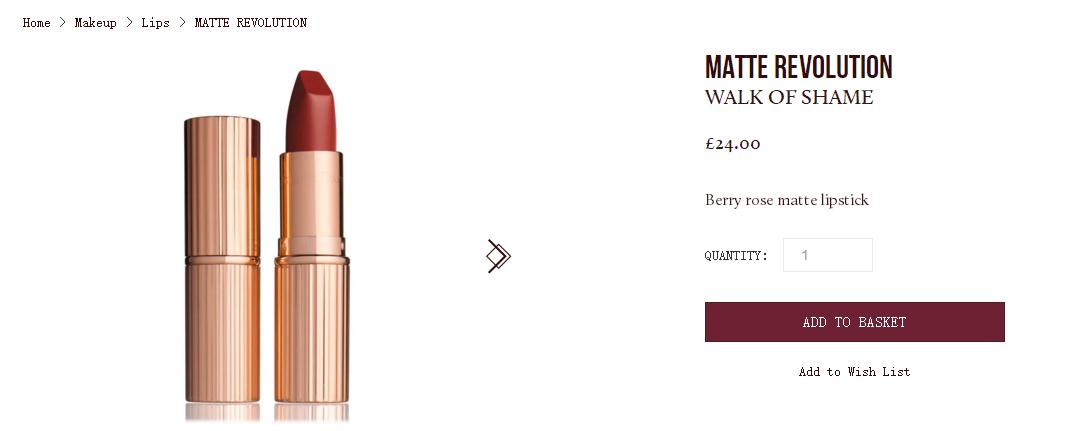1078x431 pixels.
Task: Click the next product image arrow
Action: 498,256
